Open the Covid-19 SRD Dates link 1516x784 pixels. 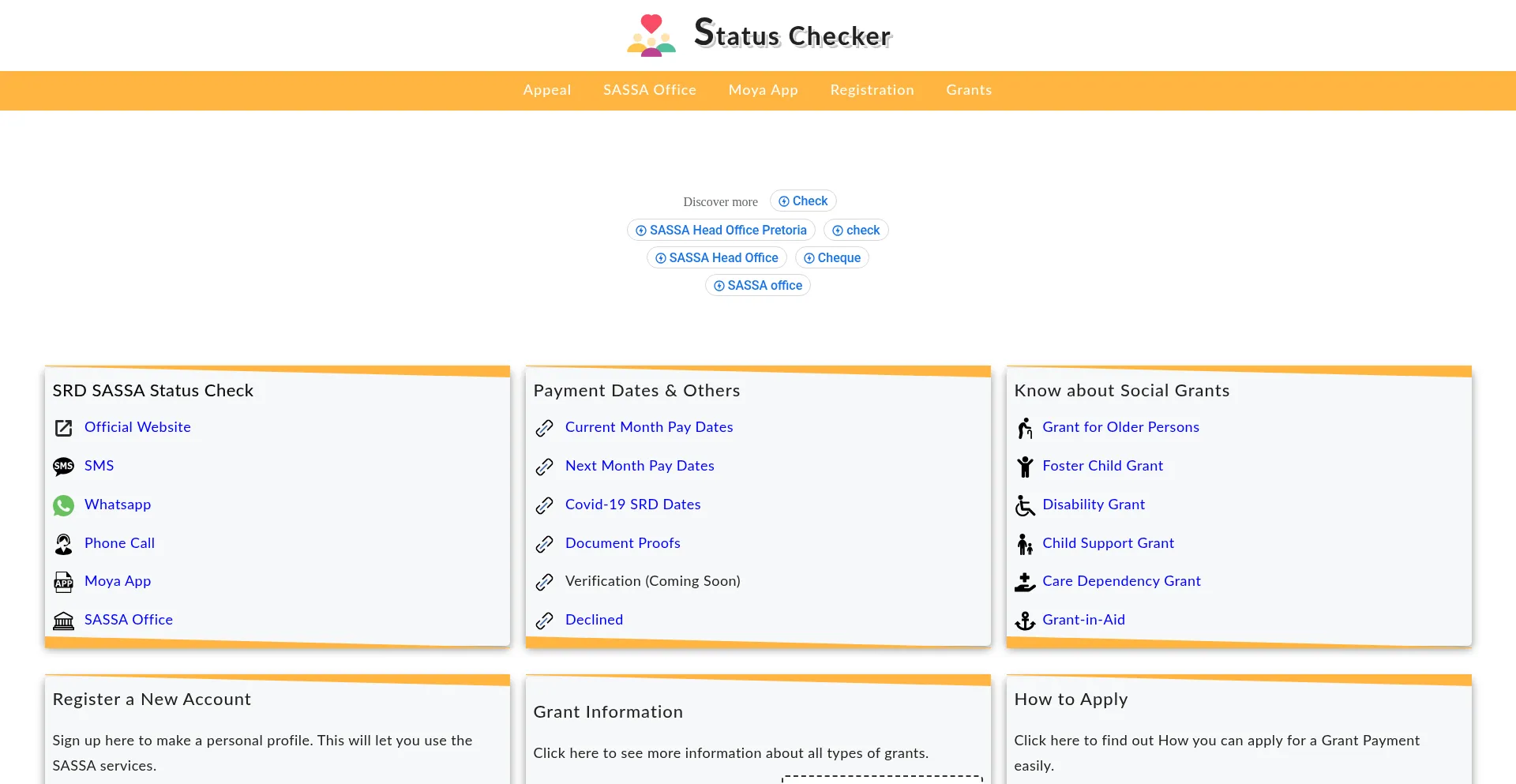[x=632, y=505]
